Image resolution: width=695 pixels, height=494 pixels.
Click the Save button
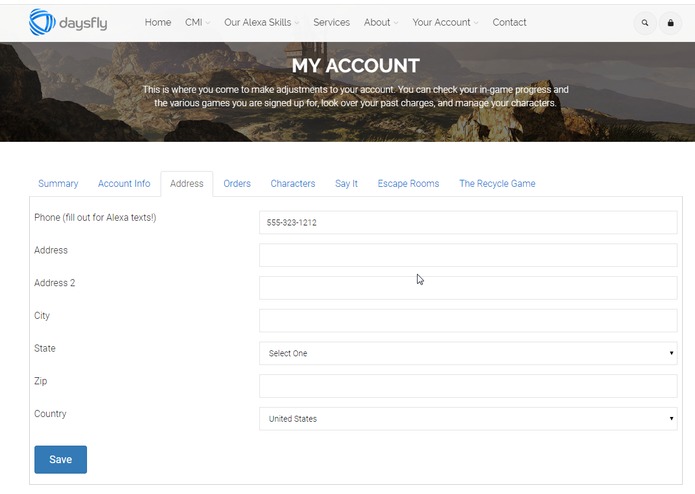click(61, 459)
